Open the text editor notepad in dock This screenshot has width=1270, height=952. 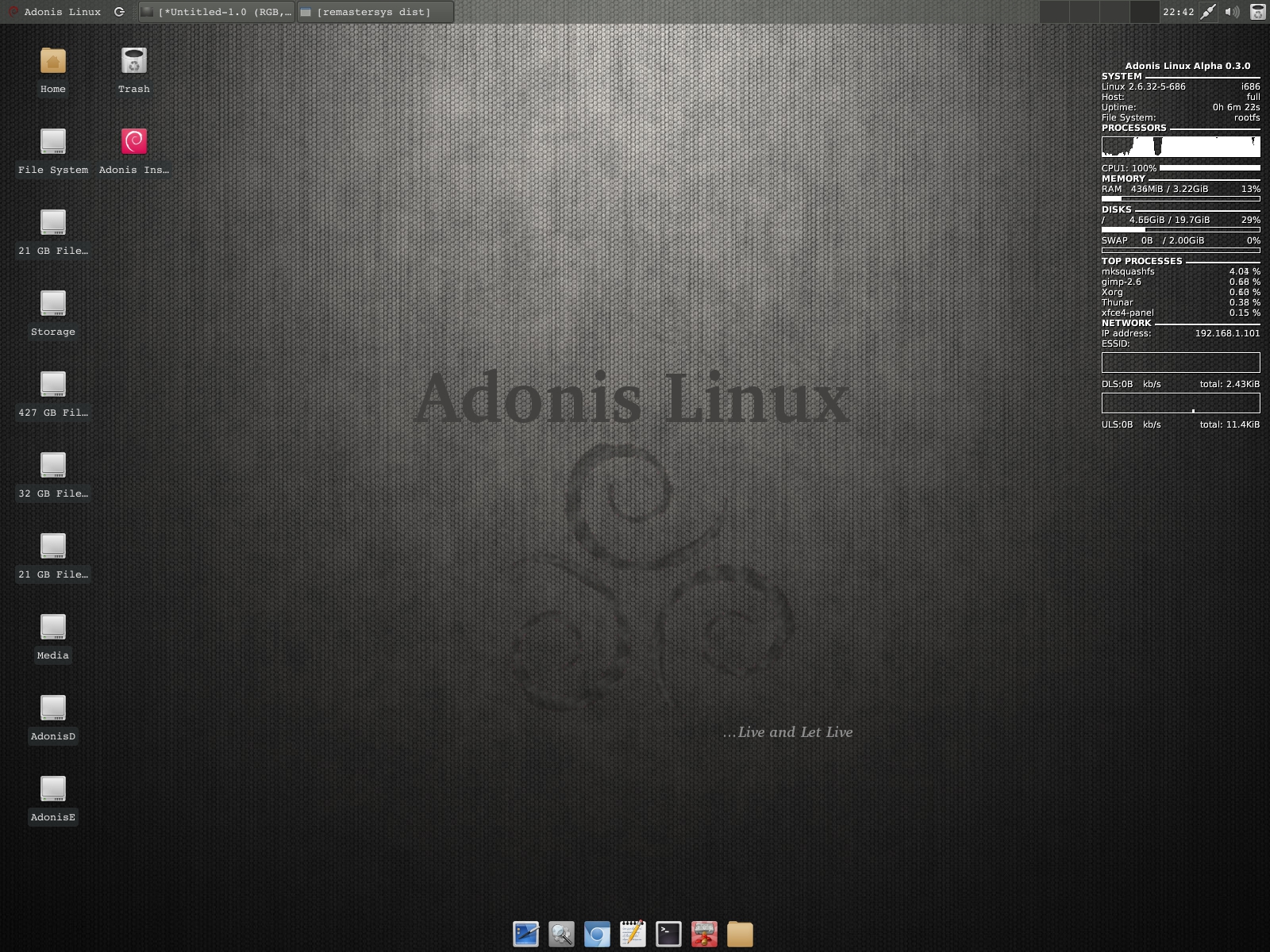coord(633,934)
